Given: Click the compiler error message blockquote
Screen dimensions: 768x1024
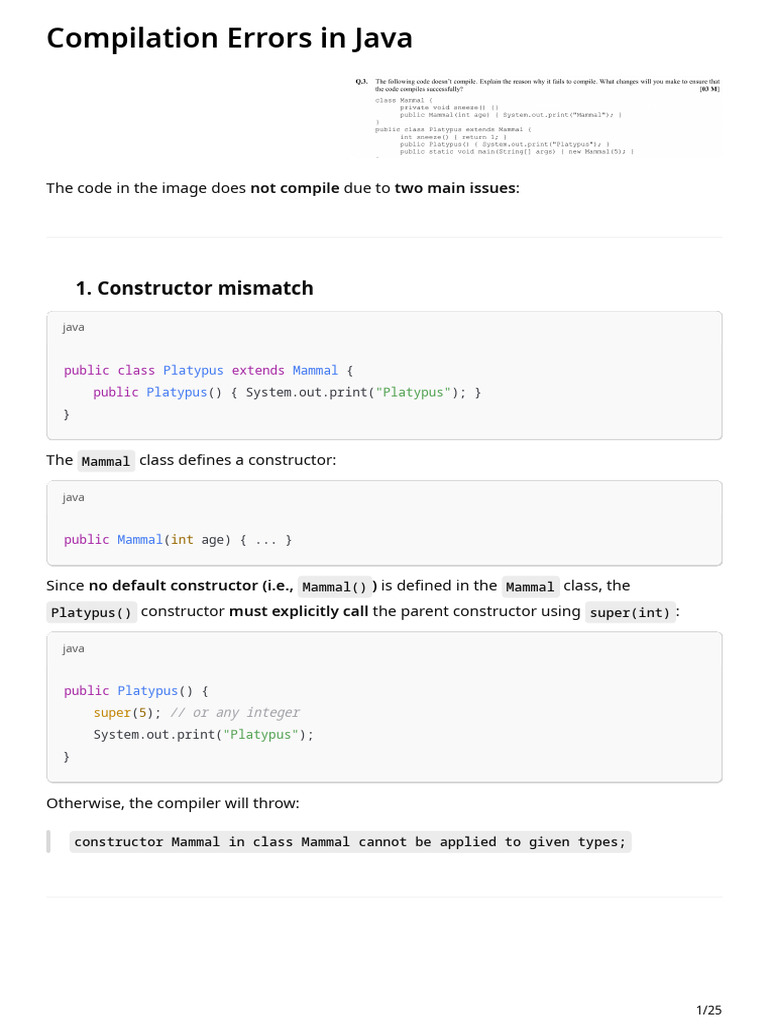Looking at the screenshot, I should click(x=350, y=842).
